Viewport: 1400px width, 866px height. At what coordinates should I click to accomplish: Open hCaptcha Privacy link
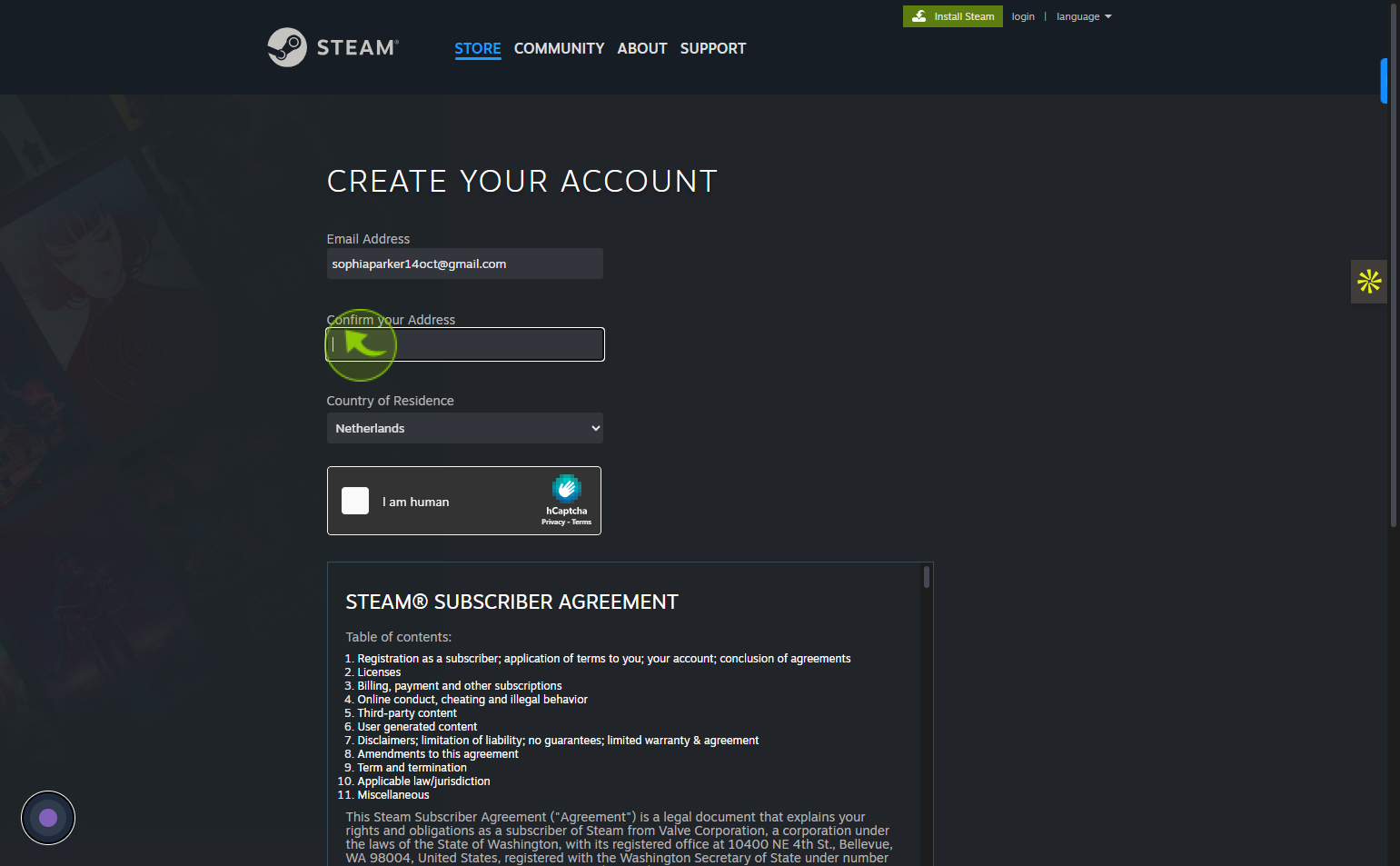553,522
